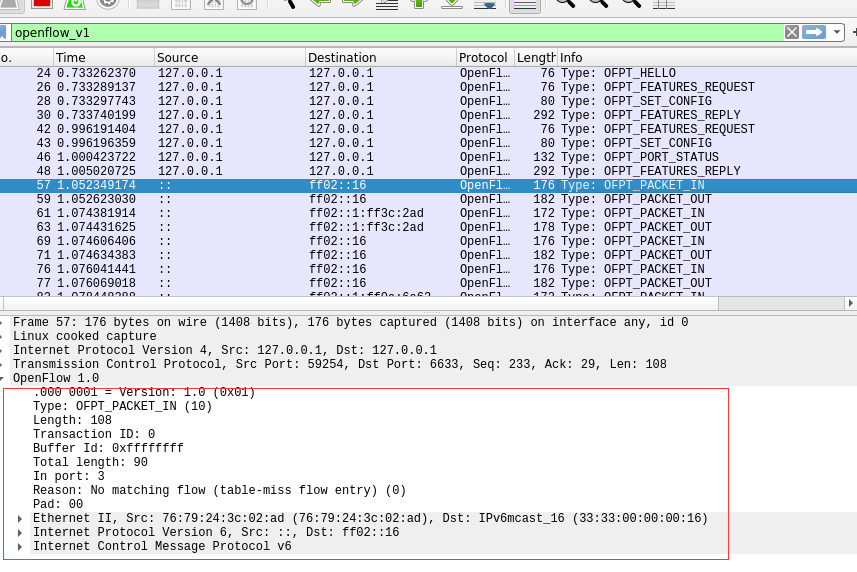
Task: Select the Internet Protocol Version 4 row
Action: click(428, 350)
